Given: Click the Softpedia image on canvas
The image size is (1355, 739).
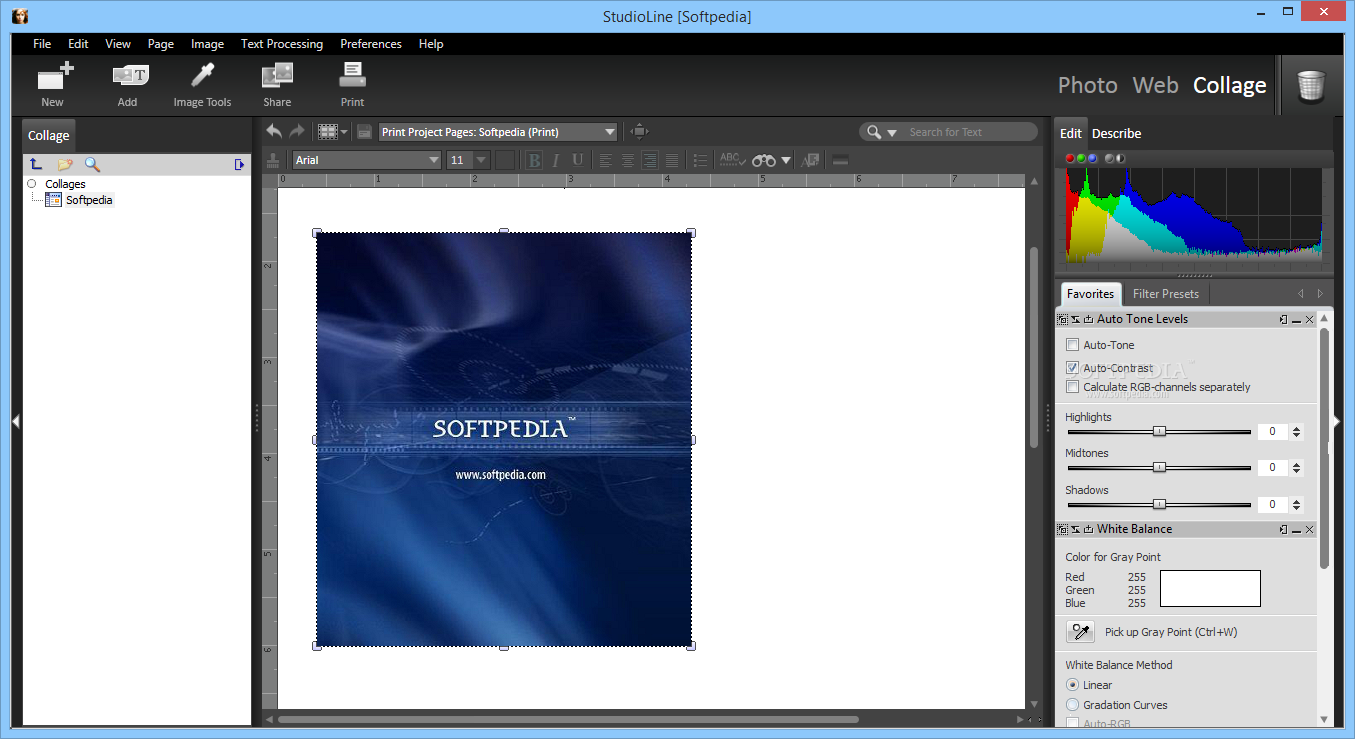Looking at the screenshot, I should click(x=504, y=439).
